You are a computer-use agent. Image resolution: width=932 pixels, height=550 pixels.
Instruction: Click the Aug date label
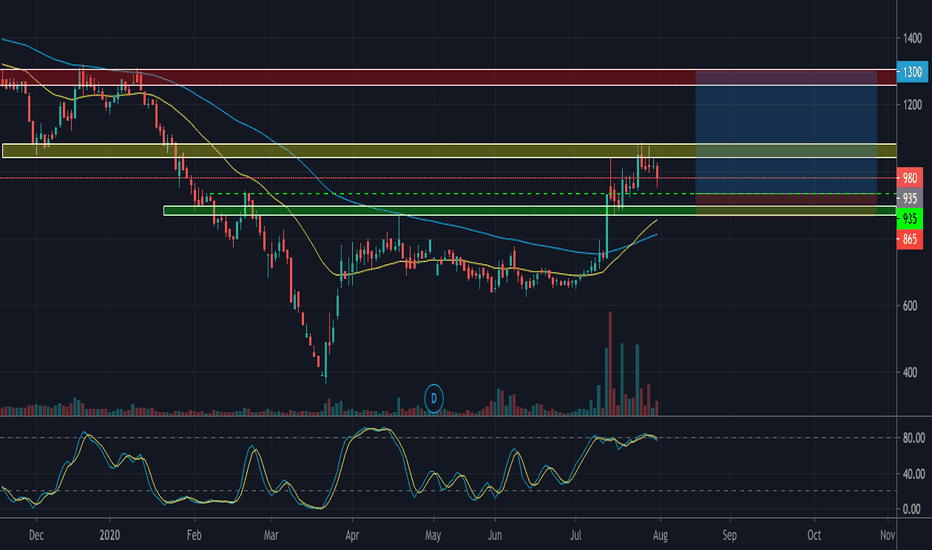[660, 535]
